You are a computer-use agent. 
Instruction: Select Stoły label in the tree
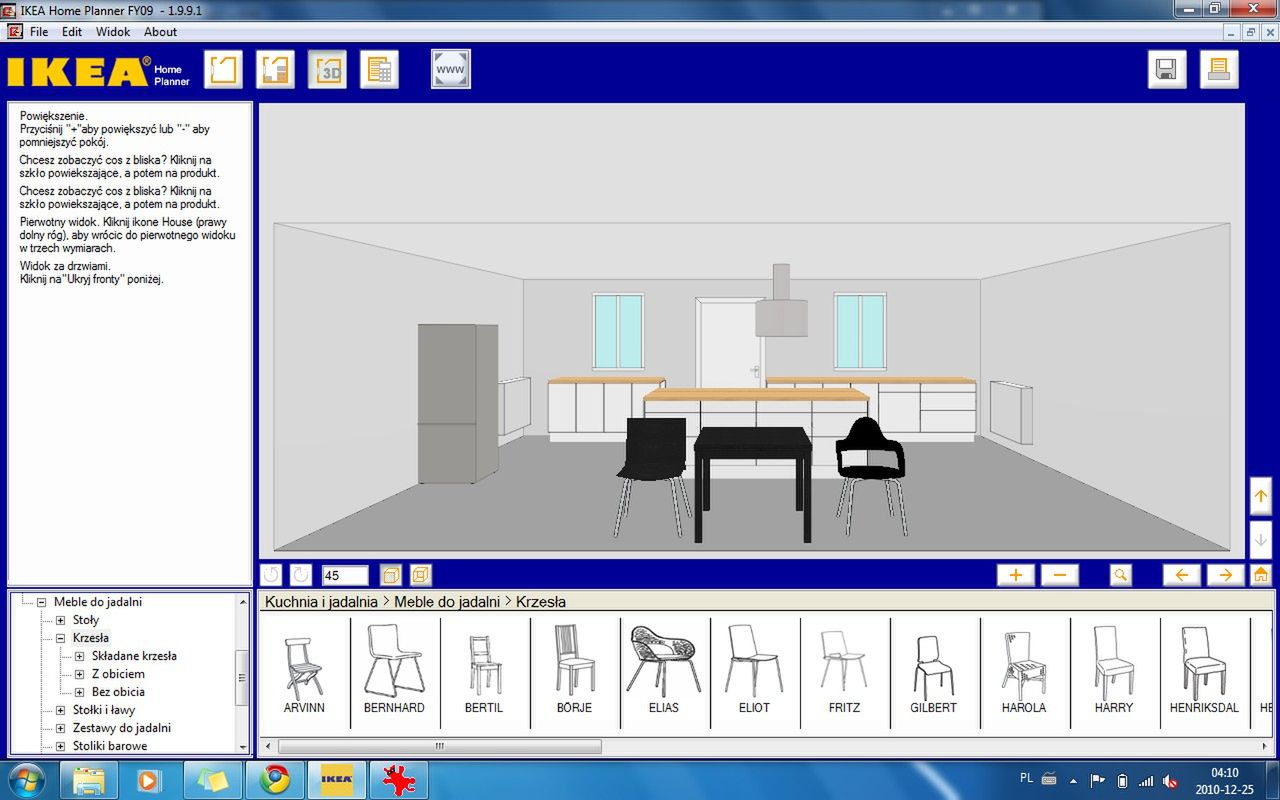click(x=86, y=620)
